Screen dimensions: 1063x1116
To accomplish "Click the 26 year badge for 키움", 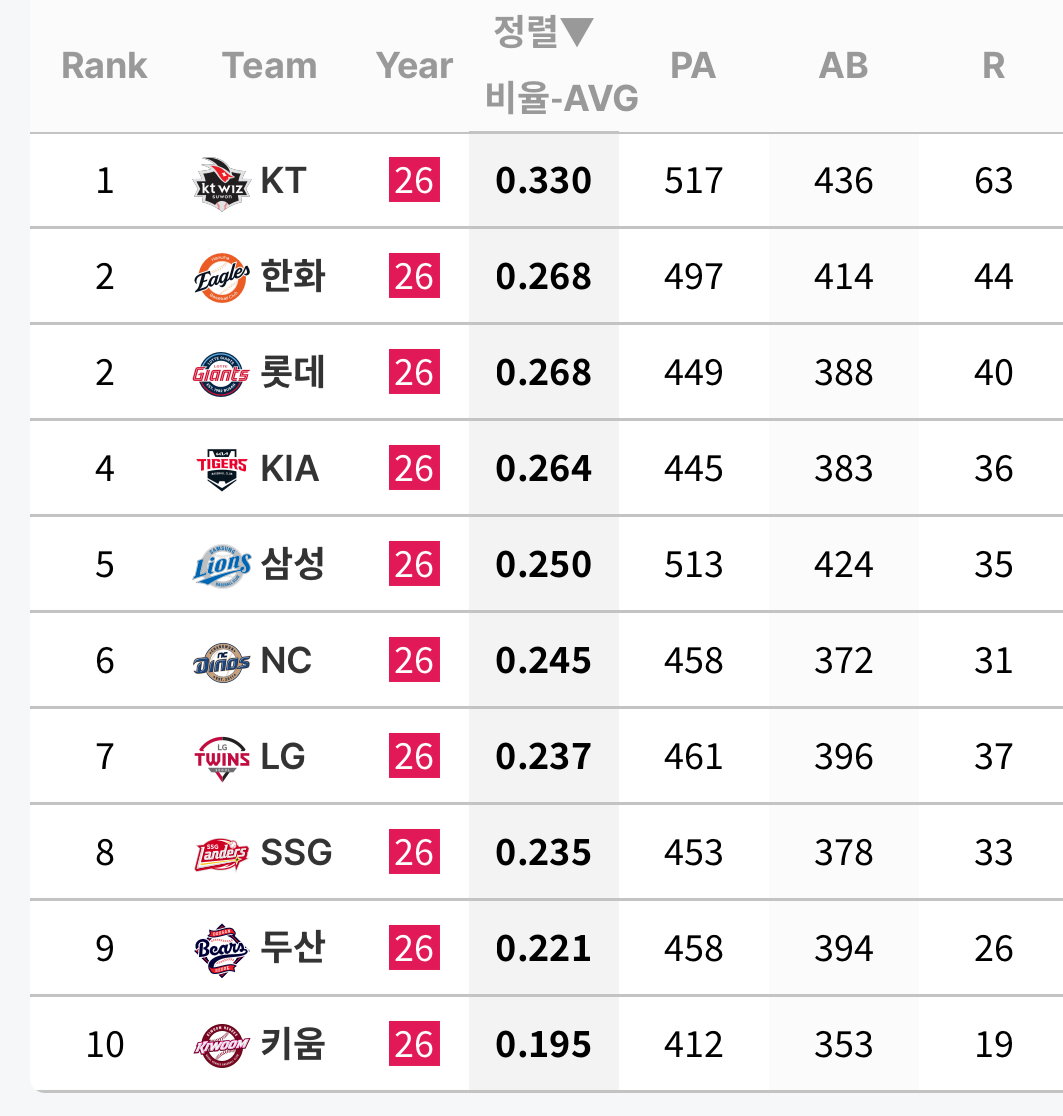I will click(x=414, y=1043).
